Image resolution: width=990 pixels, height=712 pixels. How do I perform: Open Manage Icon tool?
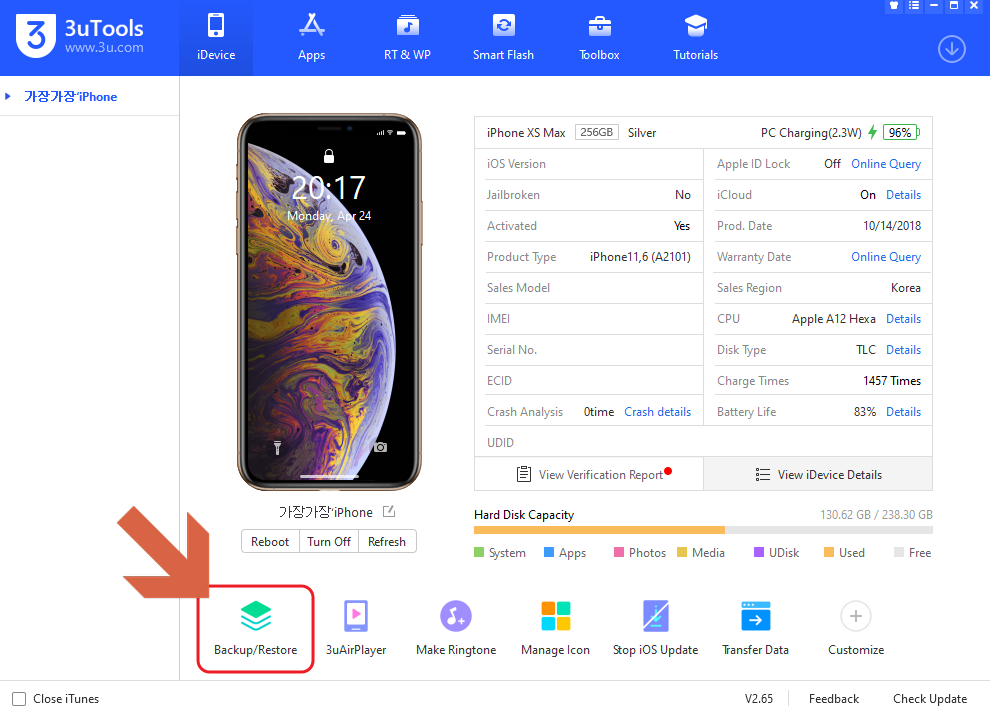pyautogui.click(x=556, y=629)
